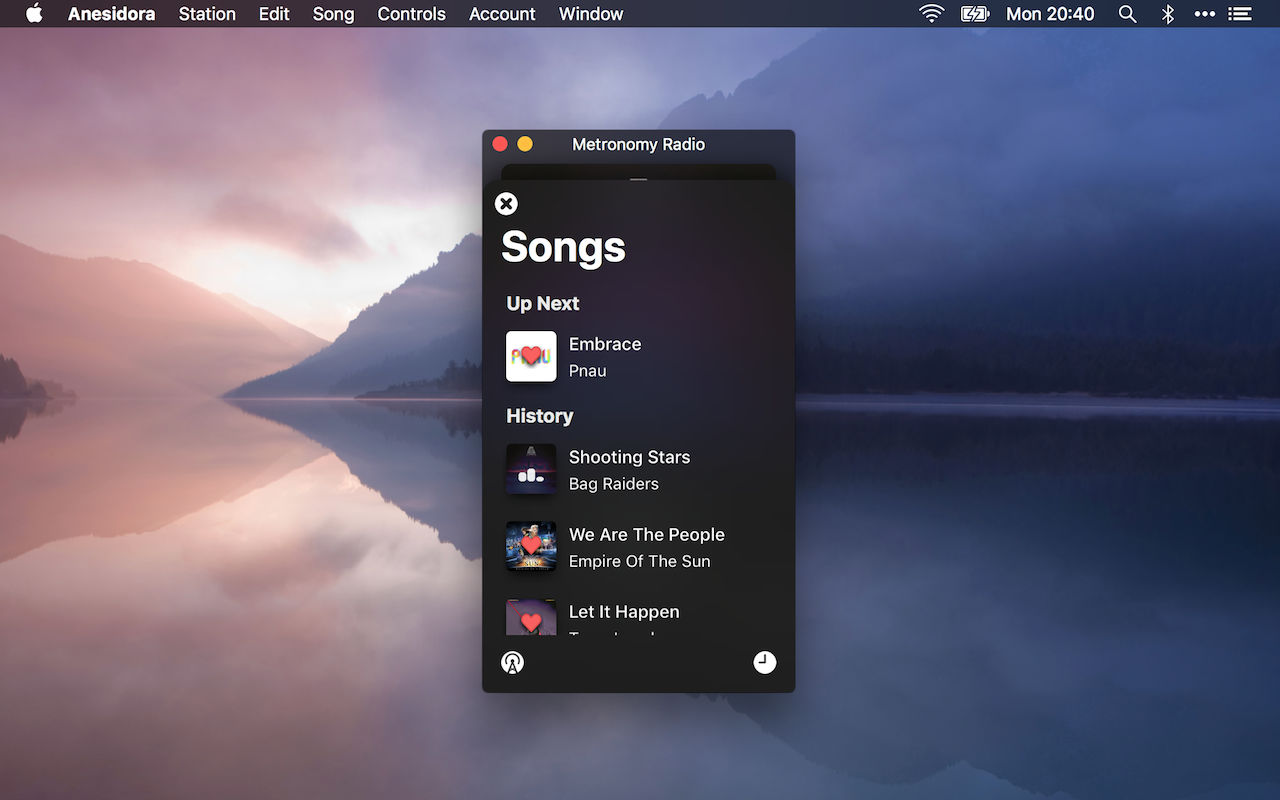Click the song title Shooting Stars
This screenshot has width=1280, height=800.
point(630,457)
